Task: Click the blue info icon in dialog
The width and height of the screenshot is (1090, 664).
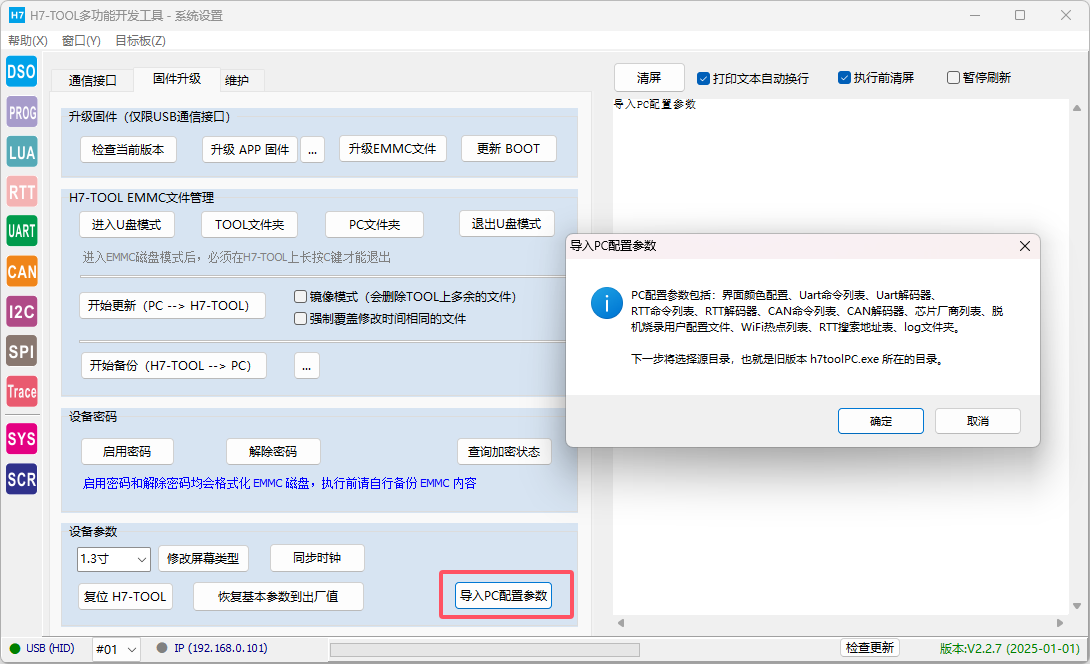Action: pyautogui.click(x=606, y=303)
